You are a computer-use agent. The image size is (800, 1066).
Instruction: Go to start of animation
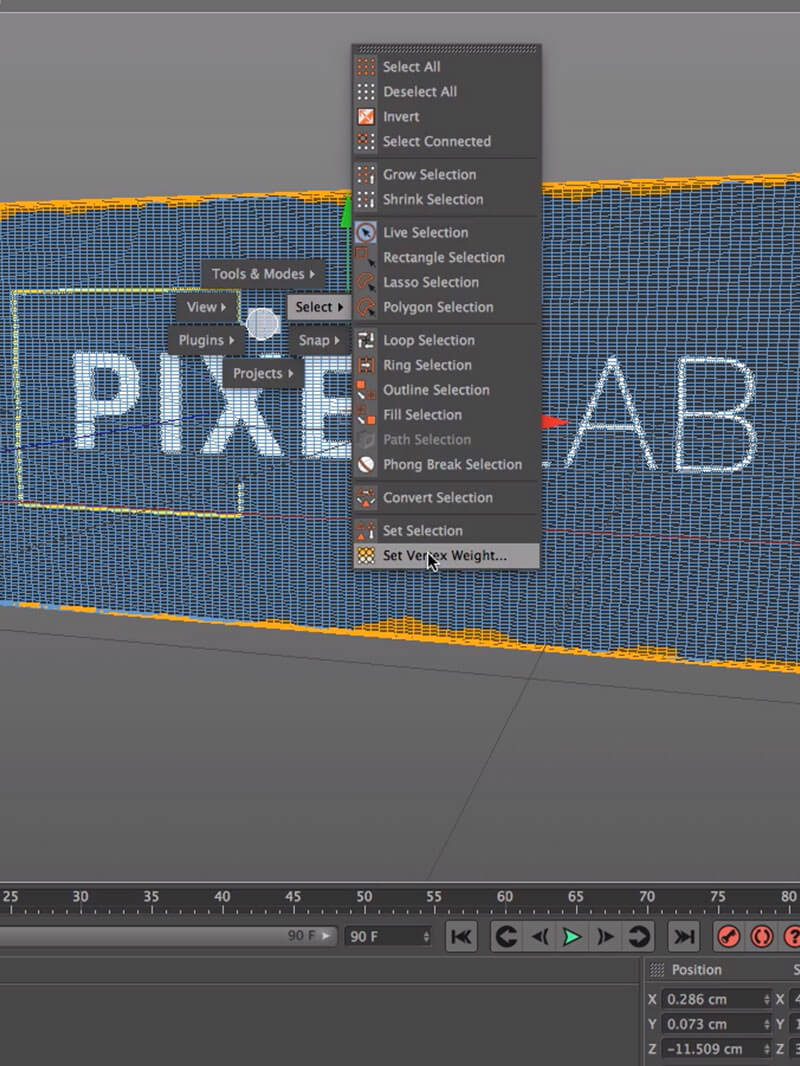[x=461, y=937]
